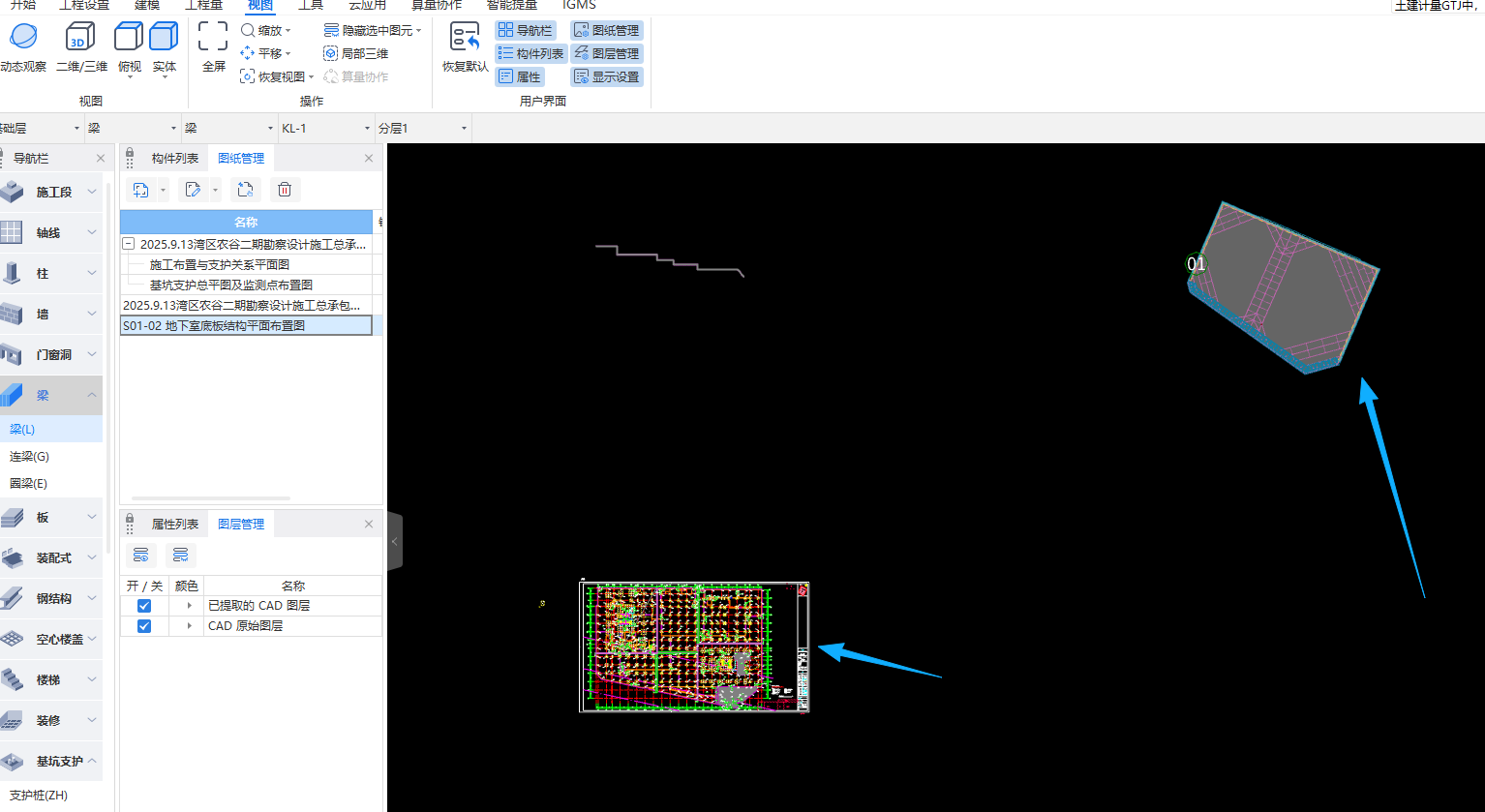Viewport: 1485px width, 812px height.
Task: Enter 全屏 fullscreen mode
Action: point(213,47)
